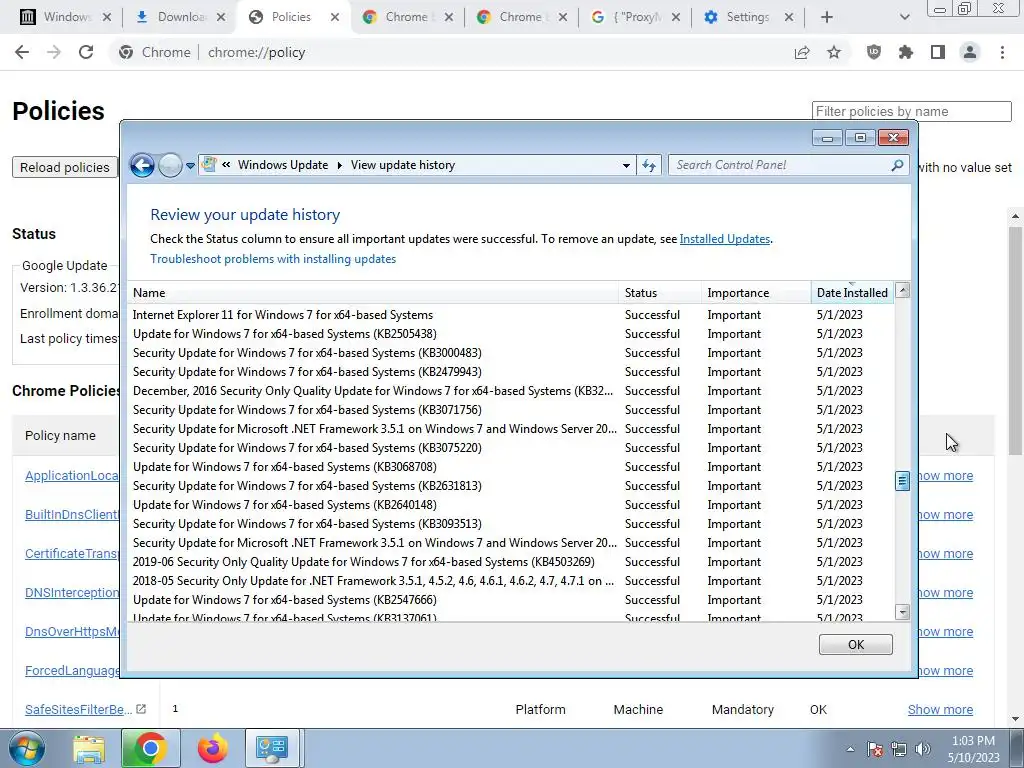
Task: Sort by the Importance column header
Action: point(756,293)
